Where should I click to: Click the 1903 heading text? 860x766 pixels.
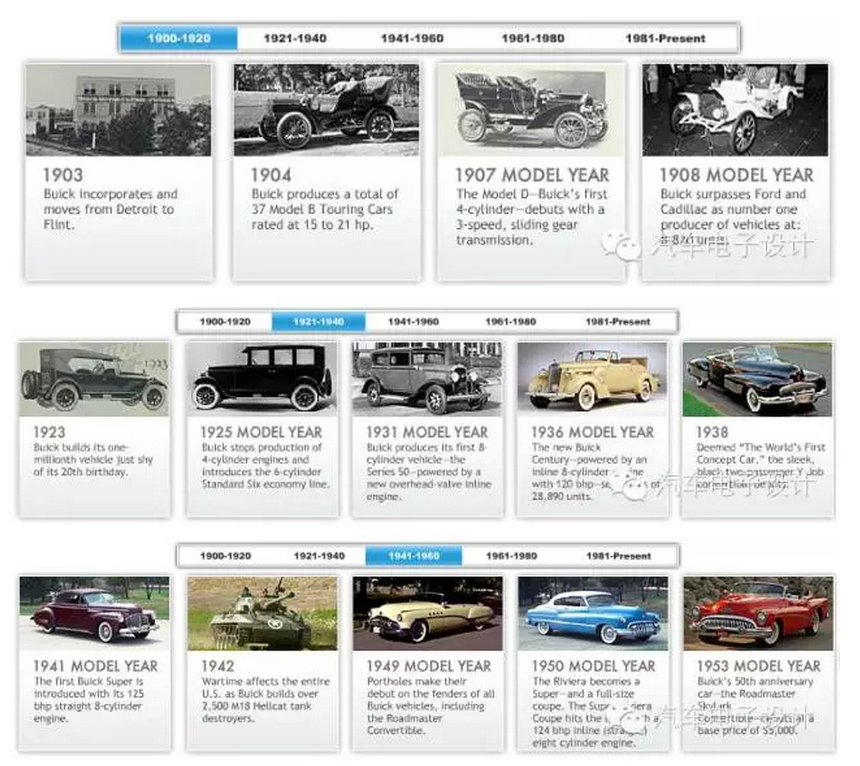[x=63, y=175]
